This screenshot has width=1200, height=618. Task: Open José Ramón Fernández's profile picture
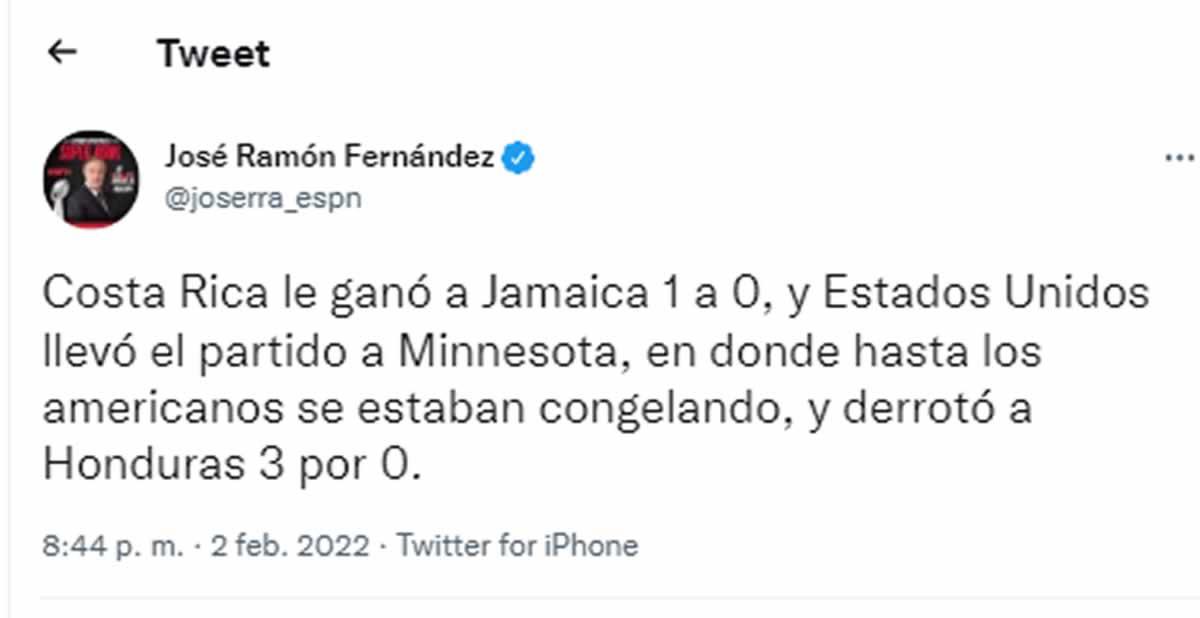pyautogui.click(x=91, y=179)
